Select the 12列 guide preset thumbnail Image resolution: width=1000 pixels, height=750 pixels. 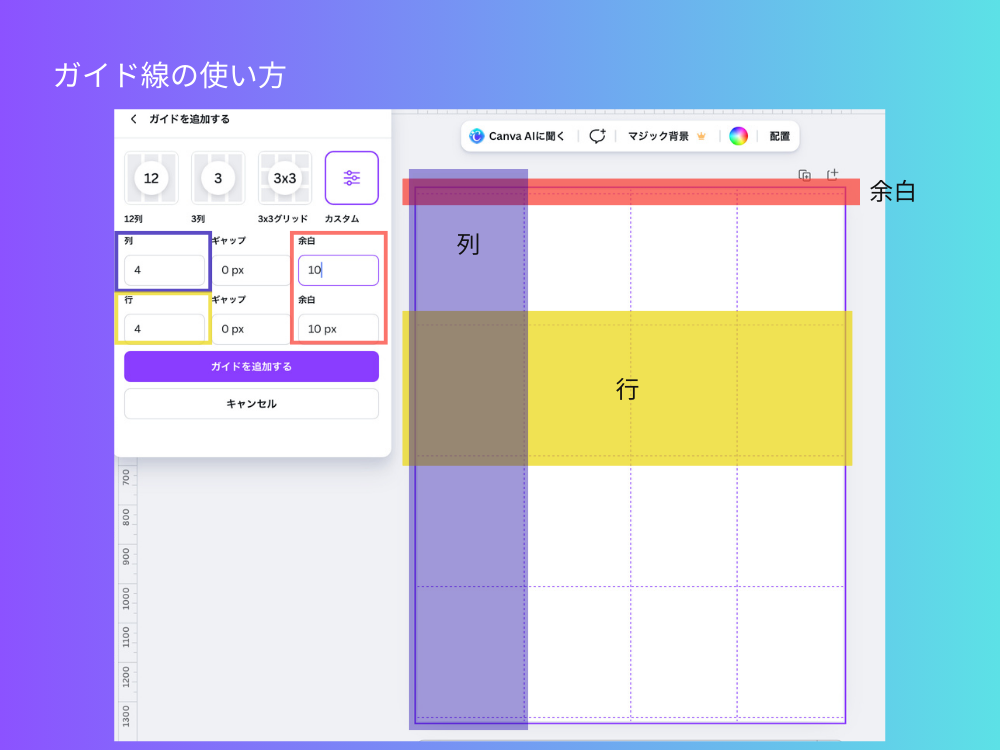point(151,178)
